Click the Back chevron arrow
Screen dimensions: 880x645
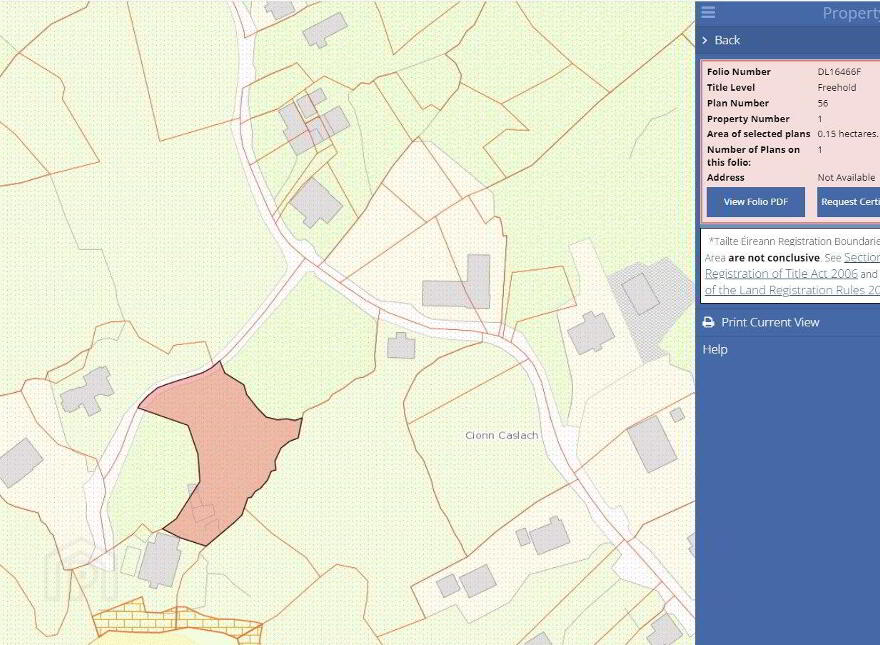705,40
